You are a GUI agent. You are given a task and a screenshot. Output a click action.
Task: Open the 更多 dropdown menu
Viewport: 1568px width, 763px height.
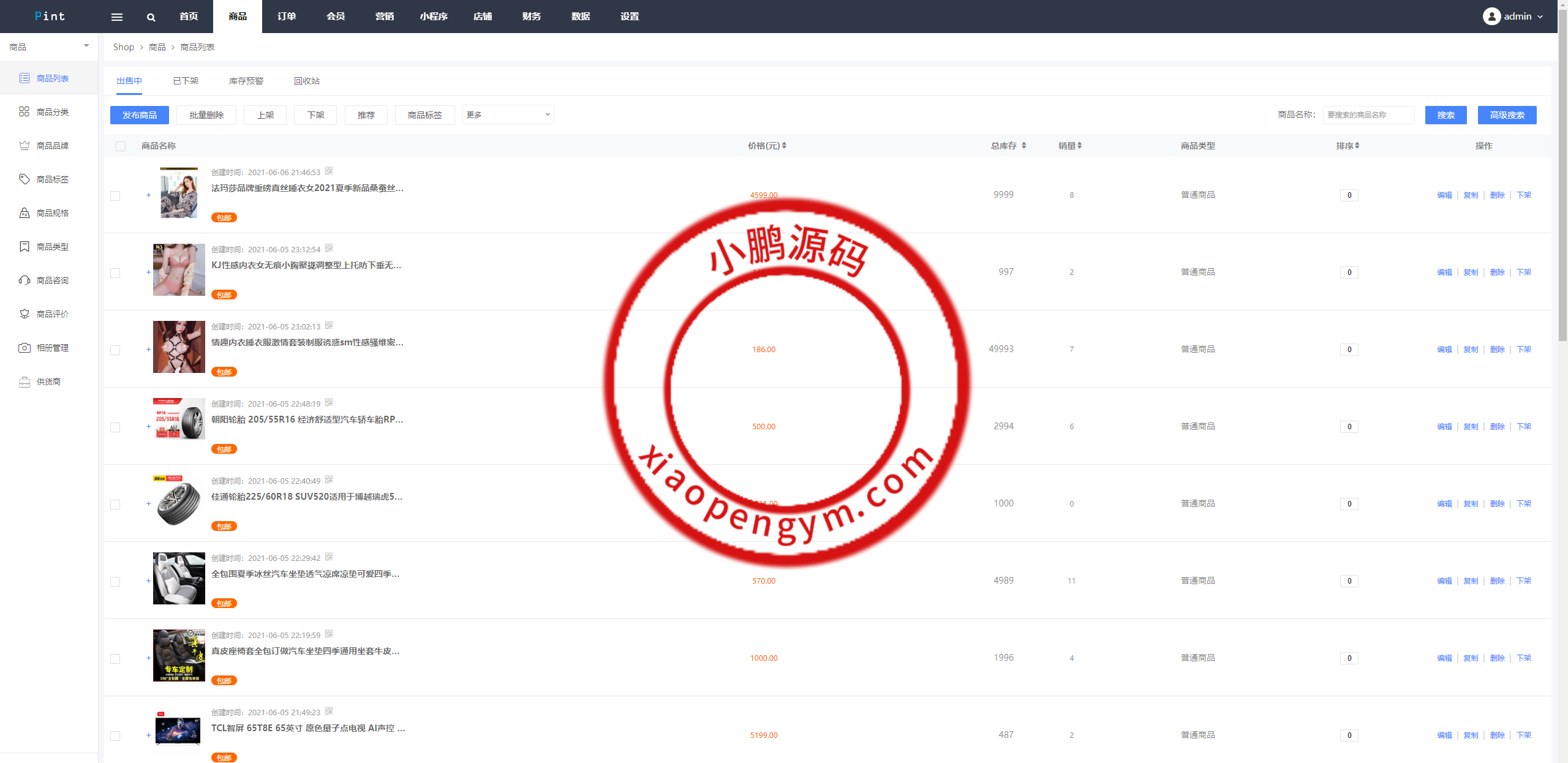(x=507, y=115)
